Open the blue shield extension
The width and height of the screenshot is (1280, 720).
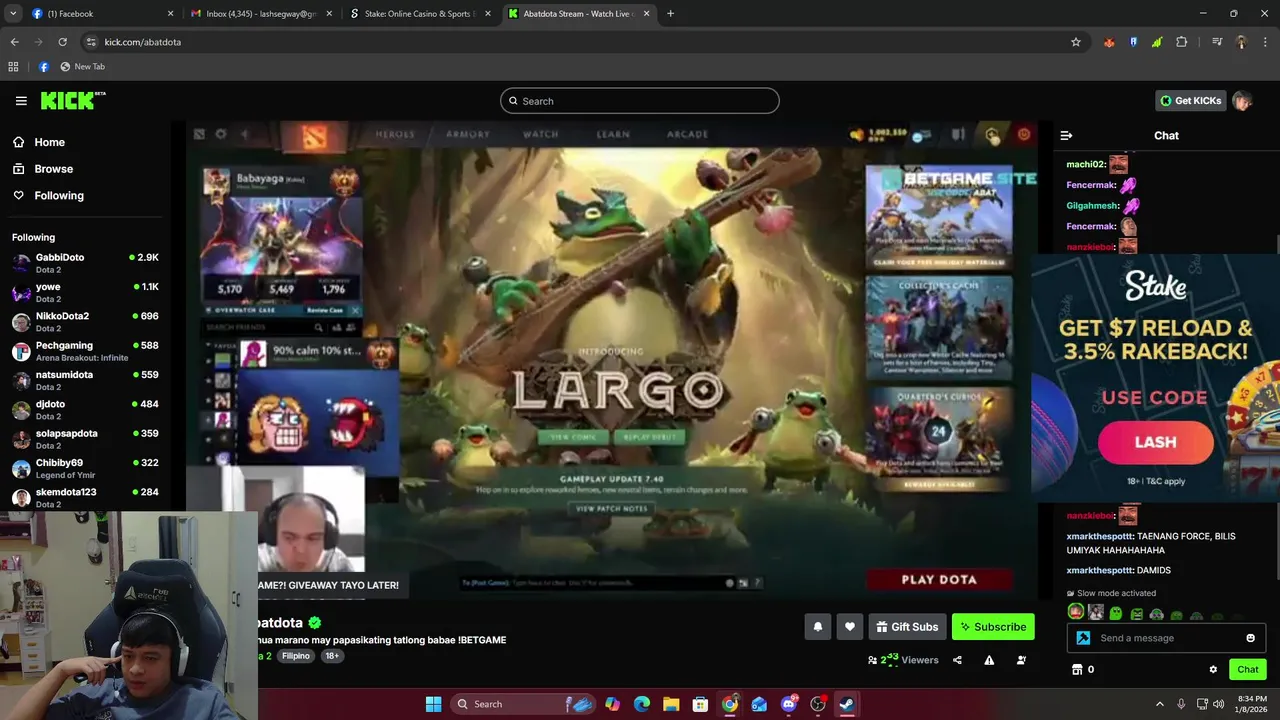1133,42
